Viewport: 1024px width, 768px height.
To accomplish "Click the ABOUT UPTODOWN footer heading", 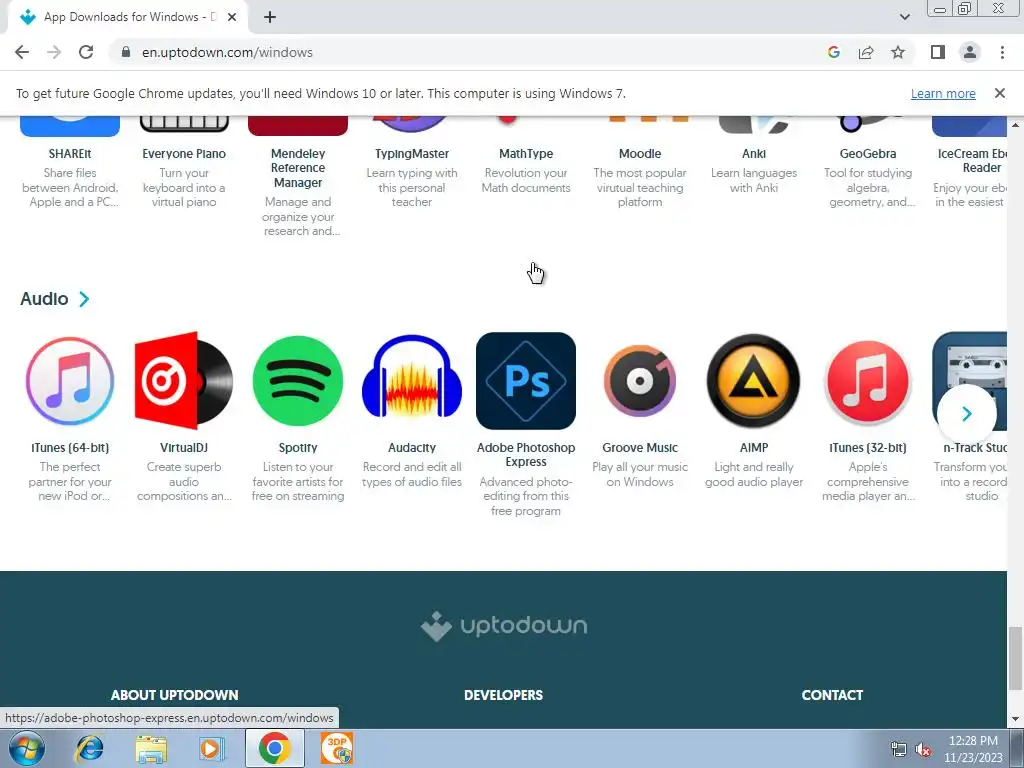I will (x=174, y=696).
